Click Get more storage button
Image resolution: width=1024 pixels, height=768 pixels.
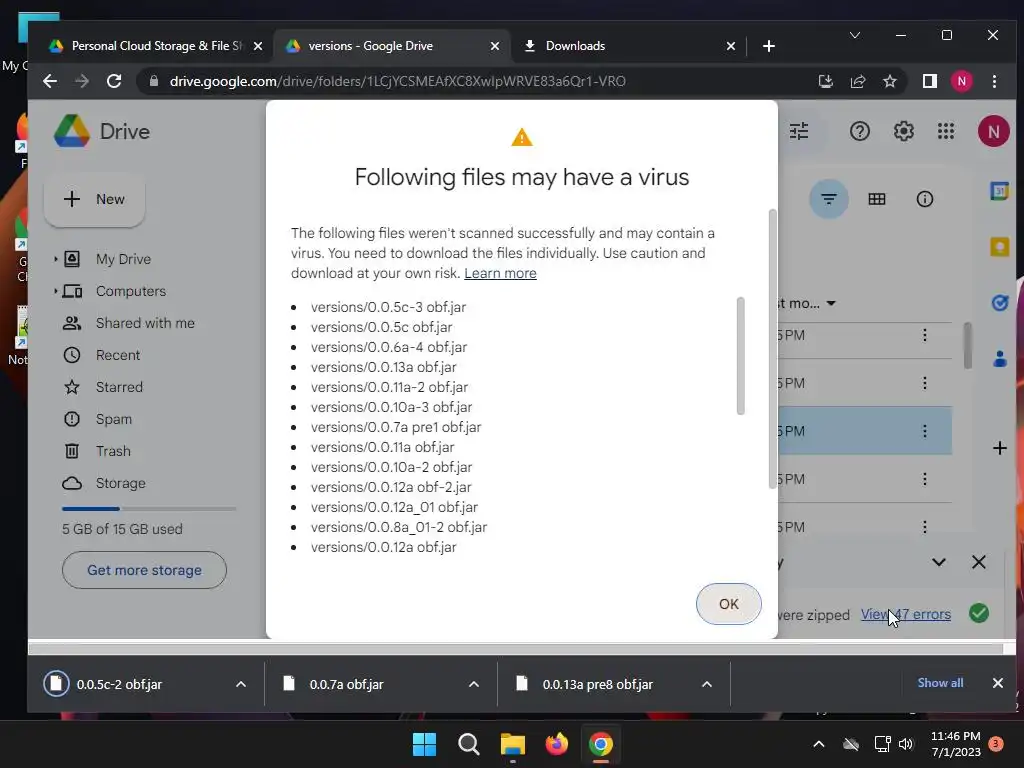pyautogui.click(x=144, y=570)
